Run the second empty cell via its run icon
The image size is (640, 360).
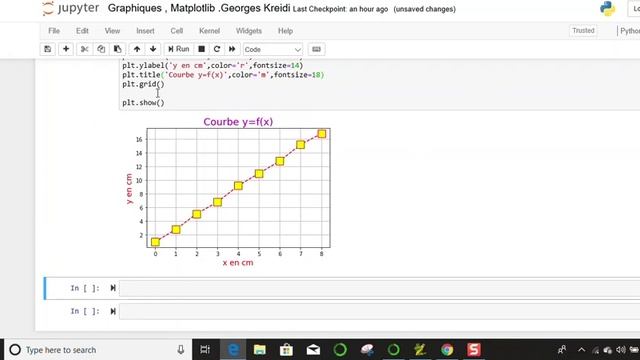(113, 311)
